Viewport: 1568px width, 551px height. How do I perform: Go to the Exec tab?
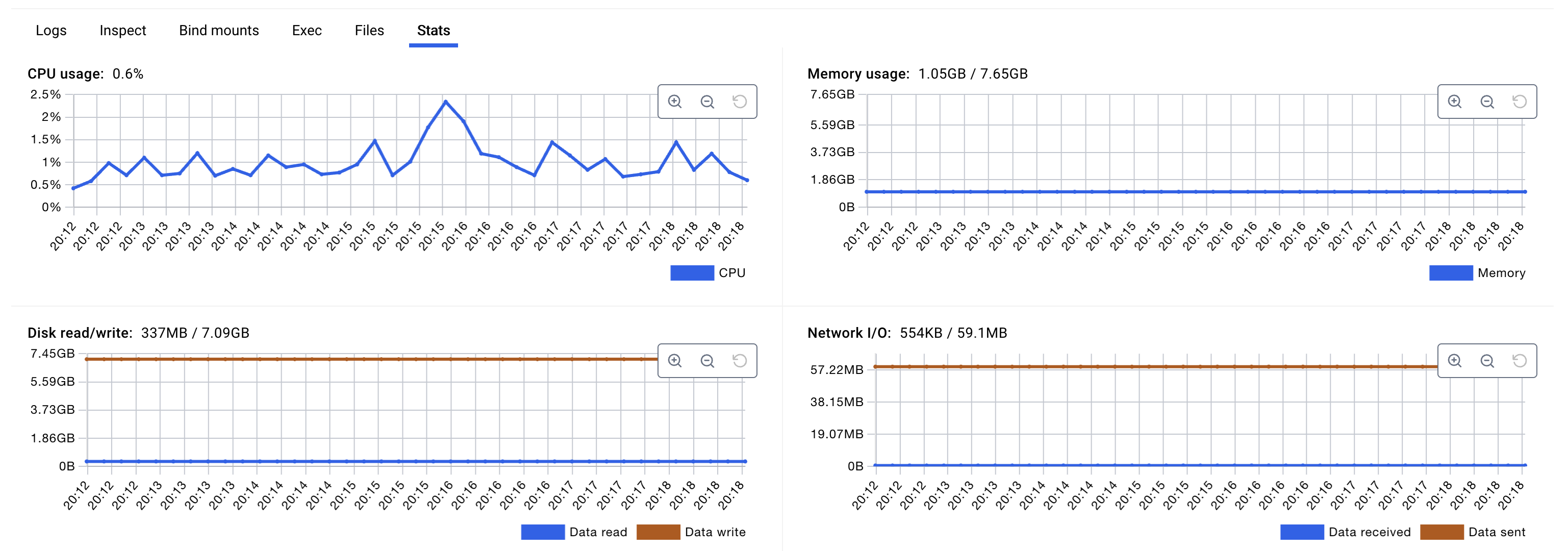306,31
